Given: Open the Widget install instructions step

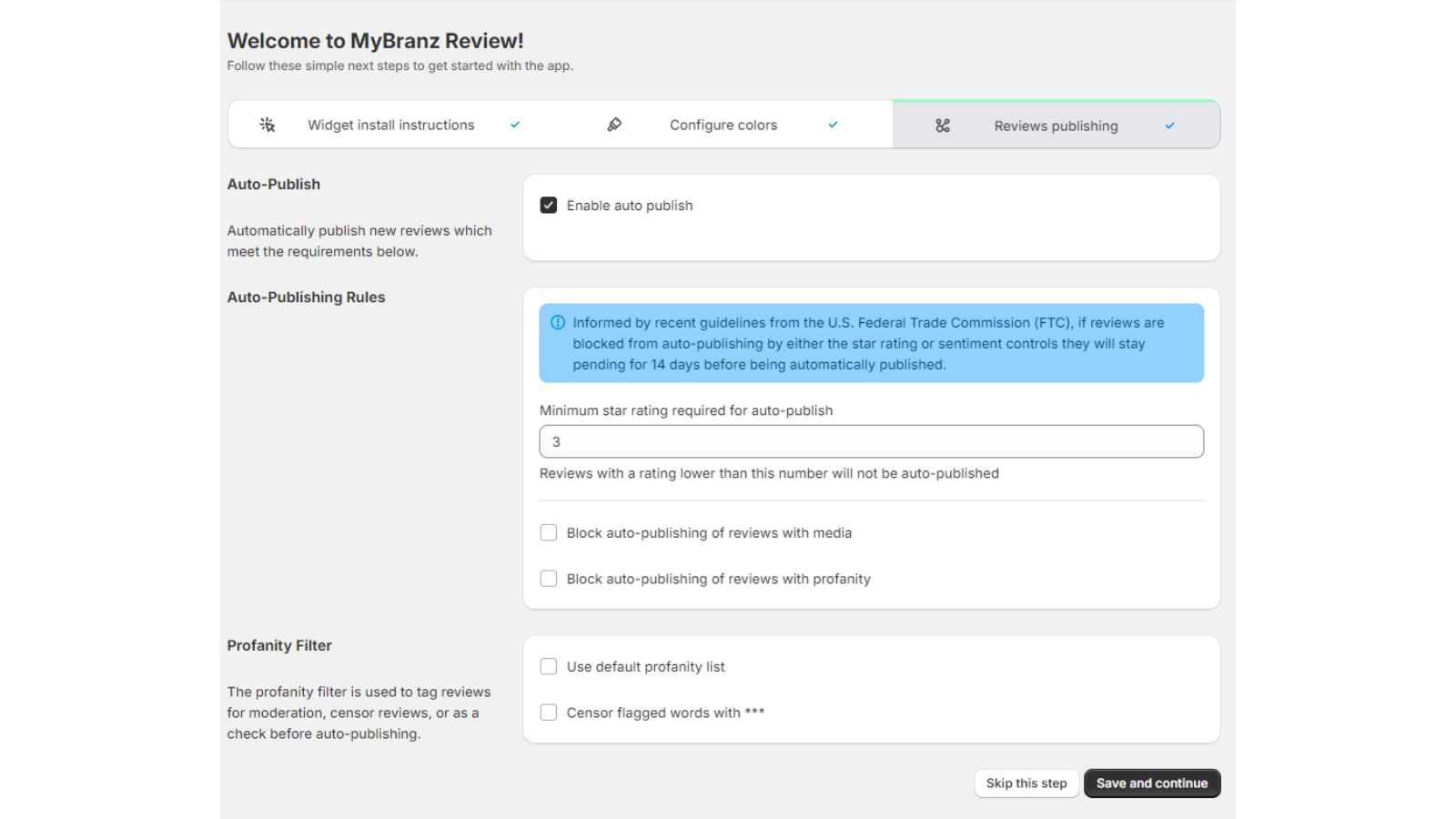Looking at the screenshot, I should pos(390,125).
